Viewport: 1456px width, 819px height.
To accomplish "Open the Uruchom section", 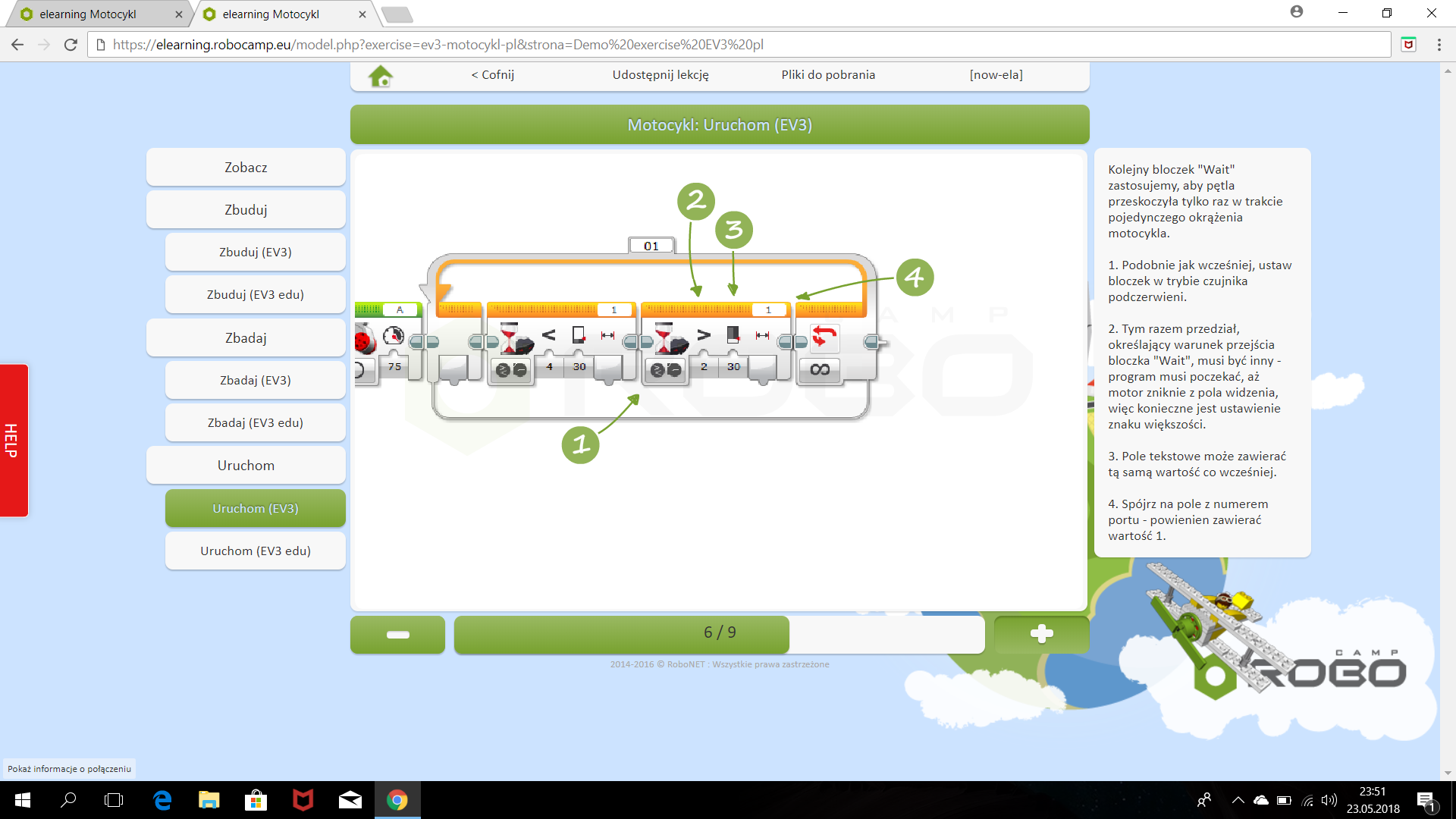I will click(x=246, y=466).
